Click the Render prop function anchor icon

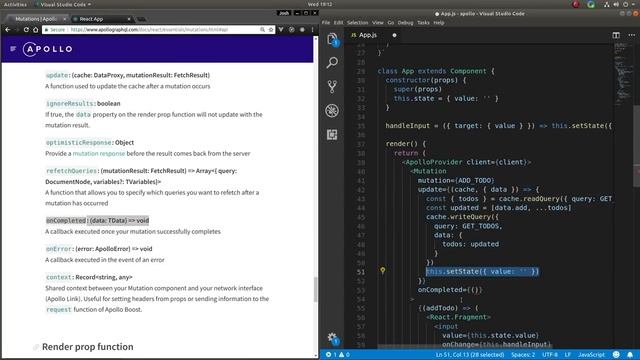[36, 347]
